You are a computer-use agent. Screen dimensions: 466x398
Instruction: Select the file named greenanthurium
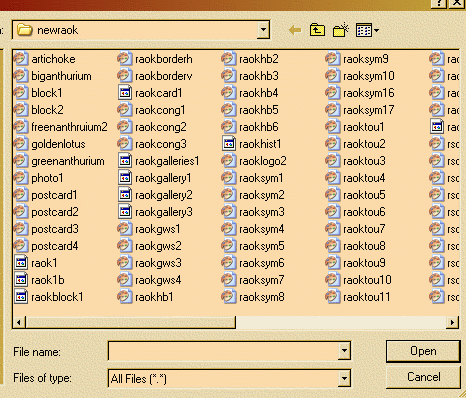click(68, 161)
